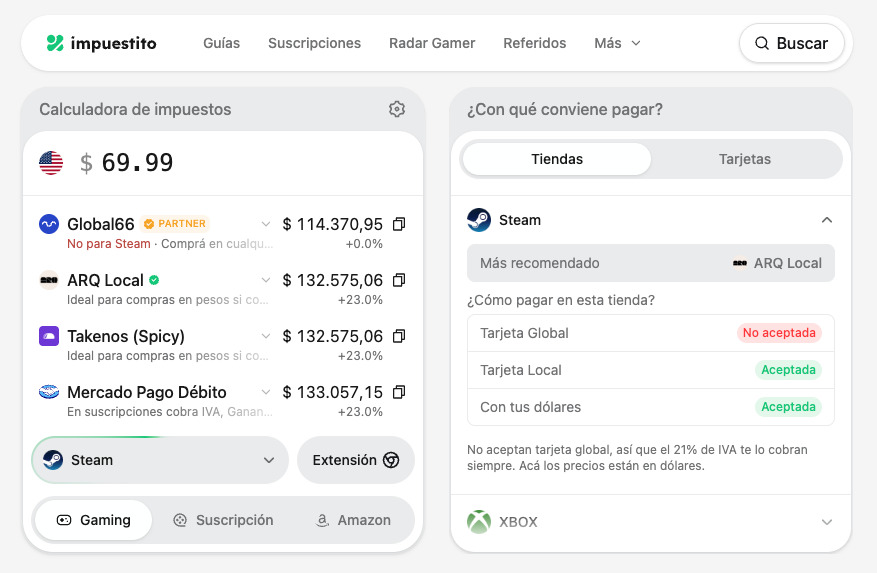Click Steam logo in store selector

tap(53, 460)
